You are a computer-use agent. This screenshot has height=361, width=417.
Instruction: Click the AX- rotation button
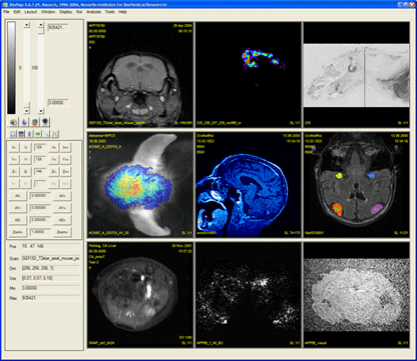[18, 196]
